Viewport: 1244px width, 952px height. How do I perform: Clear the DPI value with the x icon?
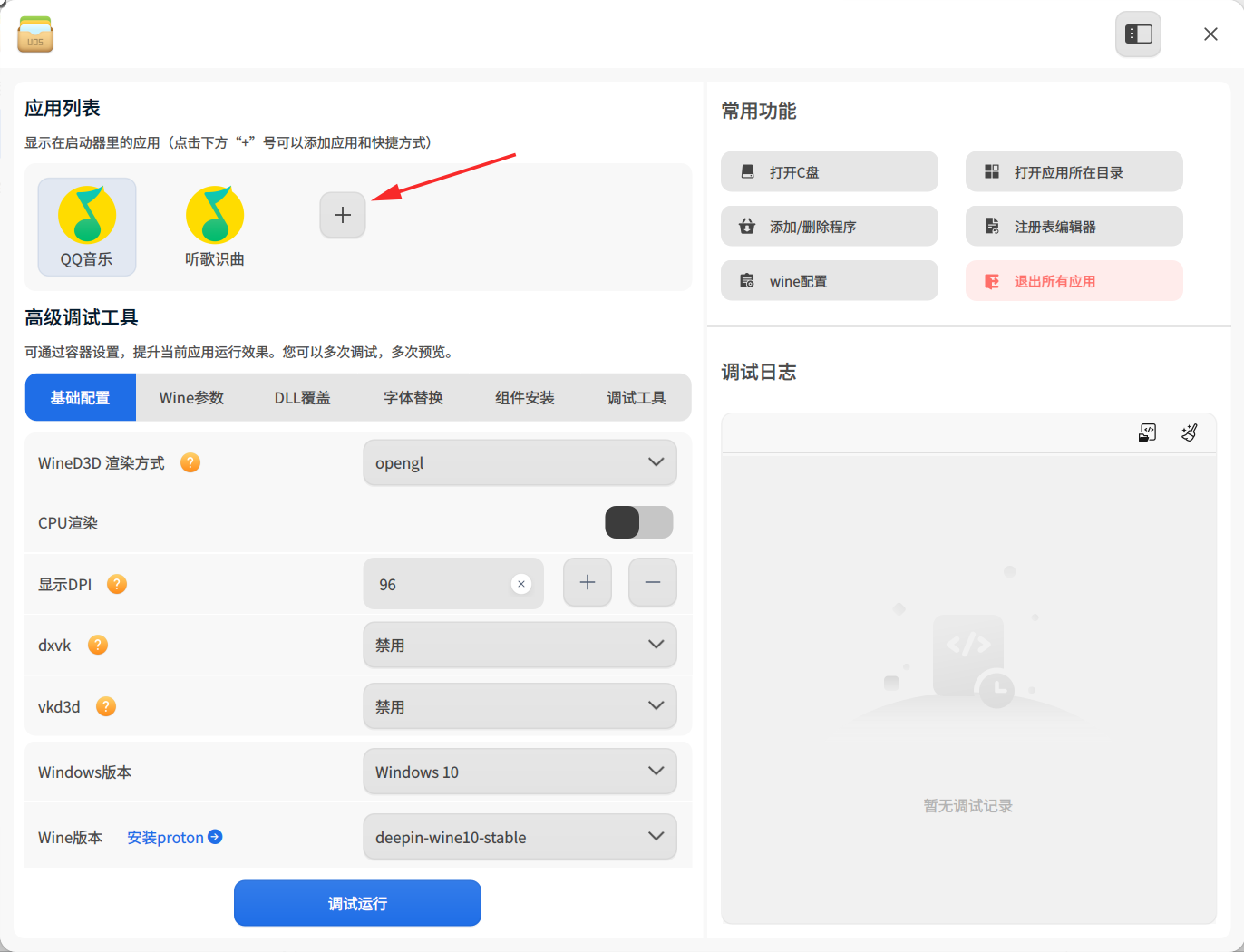pyautogui.click(x=521, y=584)
